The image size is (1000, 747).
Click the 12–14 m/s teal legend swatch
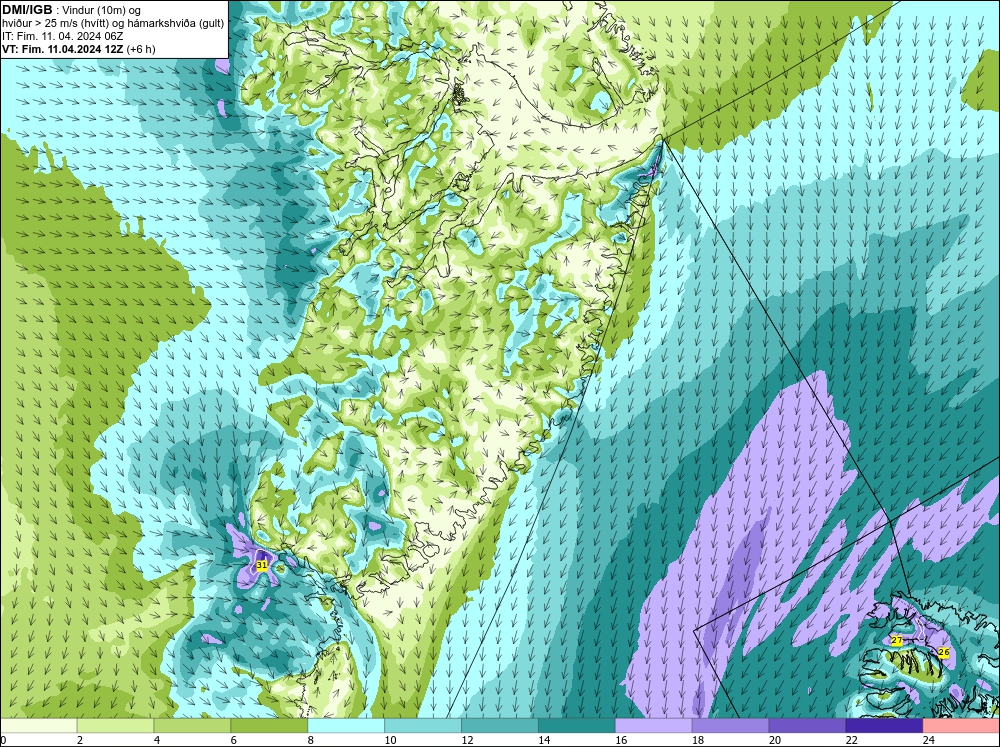[x=500, y=726]
